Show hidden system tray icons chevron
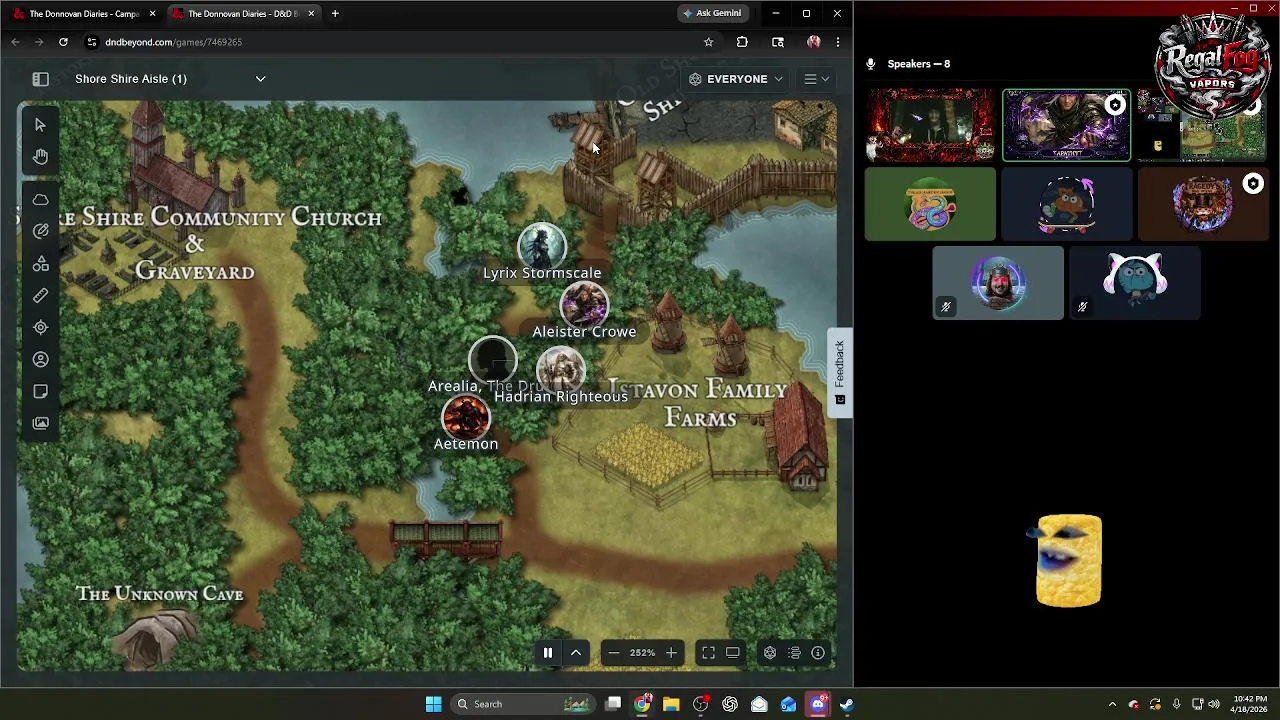Image resolution: width=1280 pixels, height=720 pixels. (1112, 704)
